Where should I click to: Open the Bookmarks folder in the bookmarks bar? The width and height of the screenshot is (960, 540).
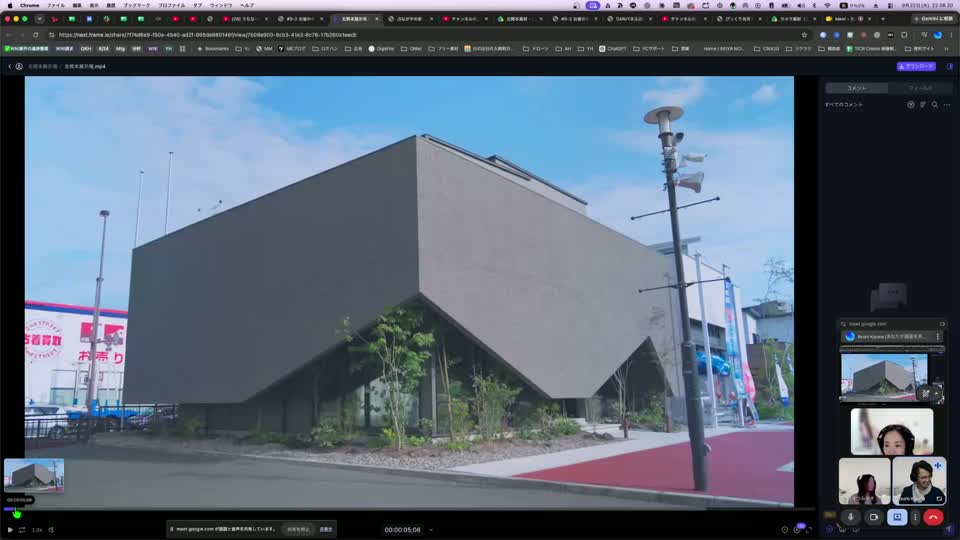213,48
